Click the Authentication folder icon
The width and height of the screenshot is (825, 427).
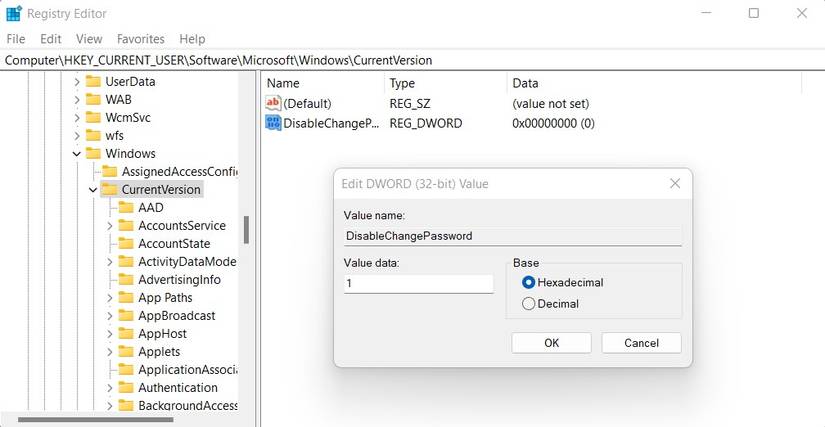[126, 388]
